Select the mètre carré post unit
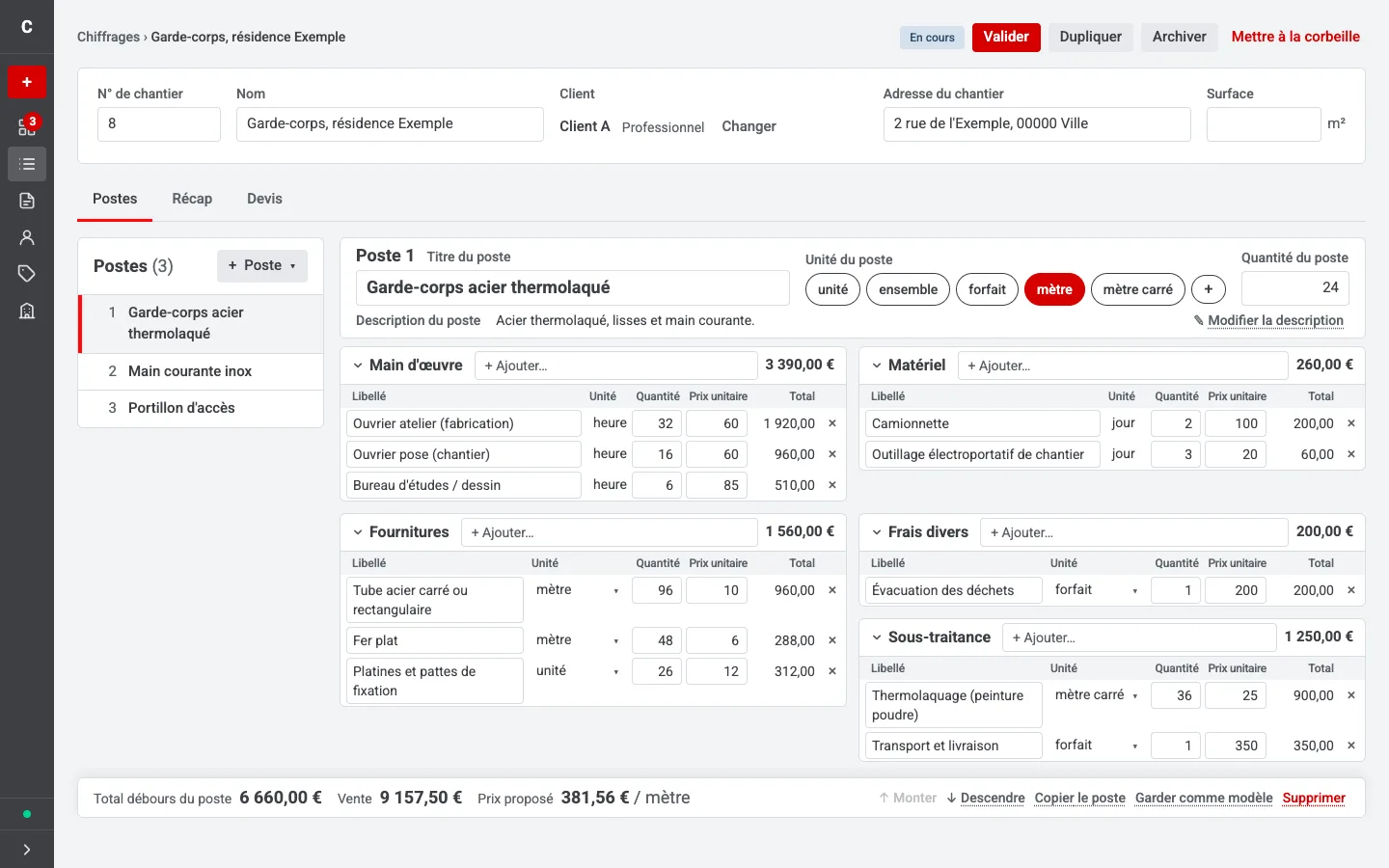The width and height of the screenshot is (1389, 868). click(1138, 289)
